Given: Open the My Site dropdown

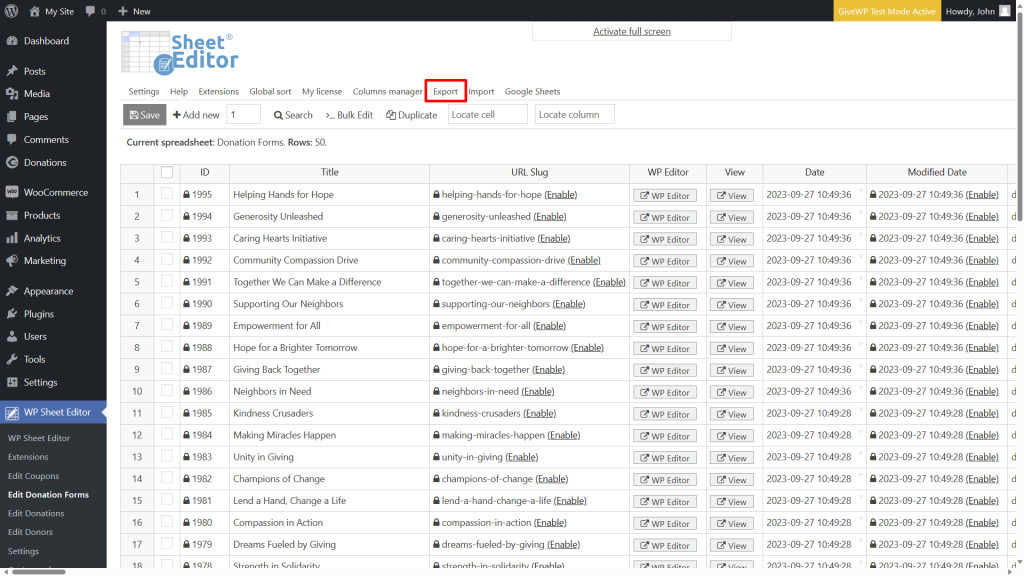Looking at the screenshot, I should 47,11.
